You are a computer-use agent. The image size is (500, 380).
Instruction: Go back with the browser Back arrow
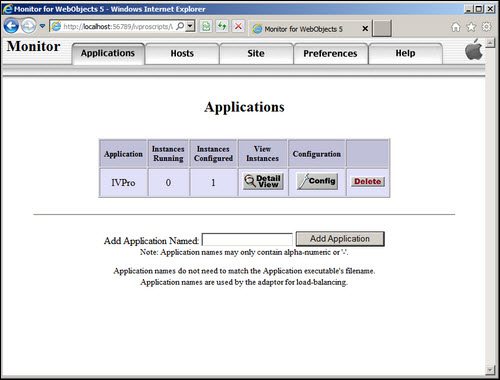point(11,26)
